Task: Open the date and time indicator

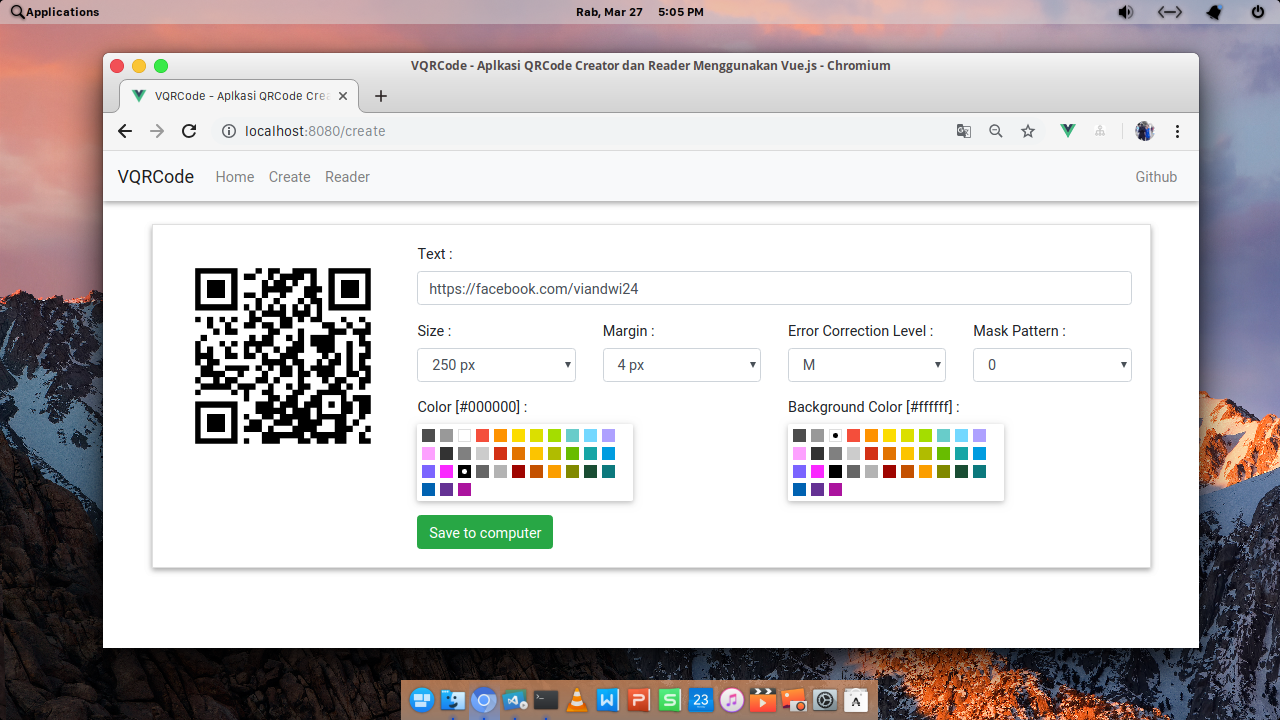Action: pyautogui.click(x=640, y=12)
